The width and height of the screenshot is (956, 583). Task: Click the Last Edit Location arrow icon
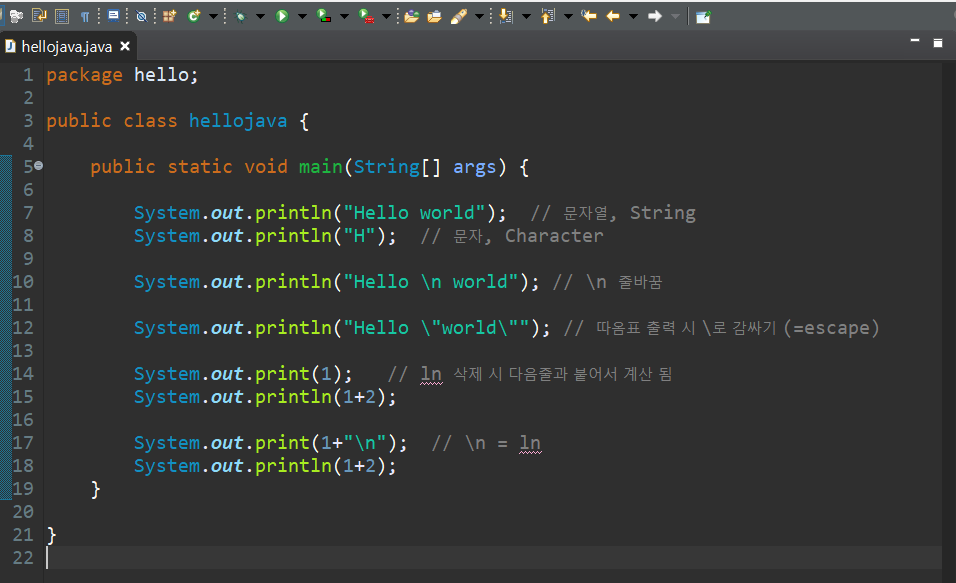589,16
